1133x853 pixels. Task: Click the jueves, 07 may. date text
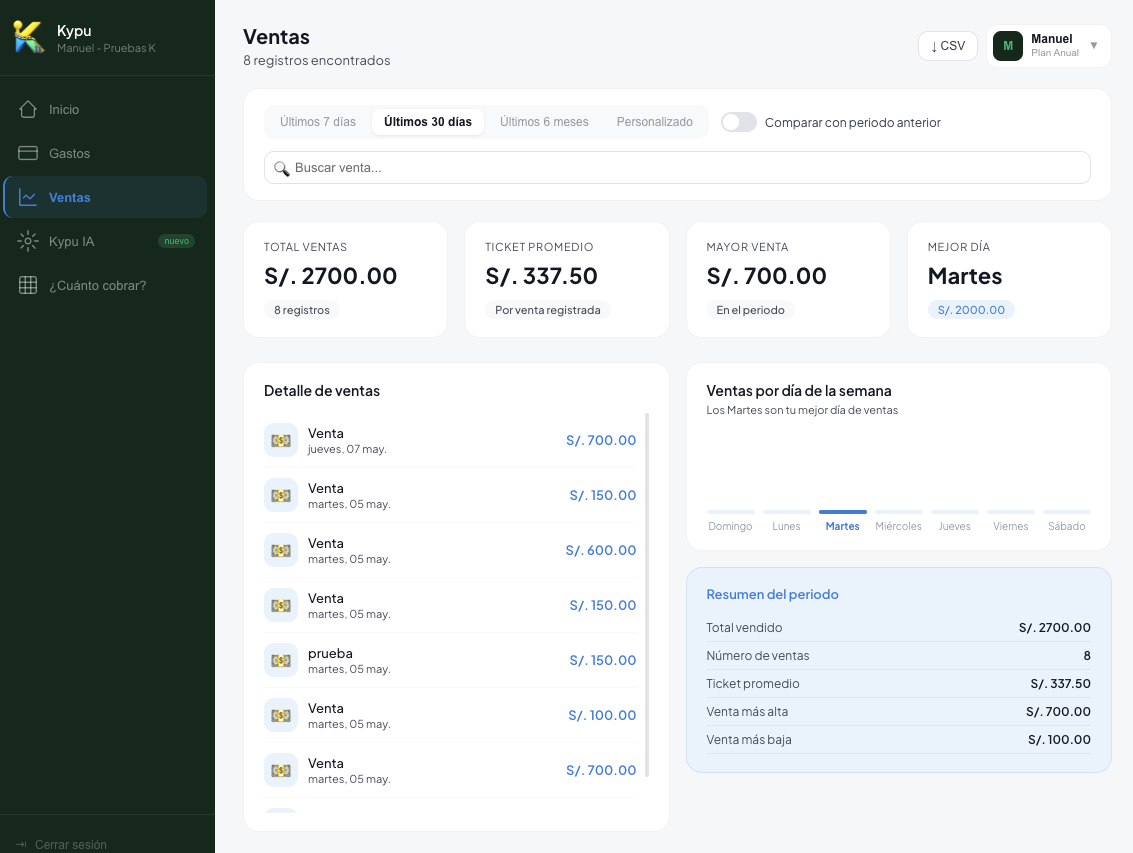click(348, 450)
